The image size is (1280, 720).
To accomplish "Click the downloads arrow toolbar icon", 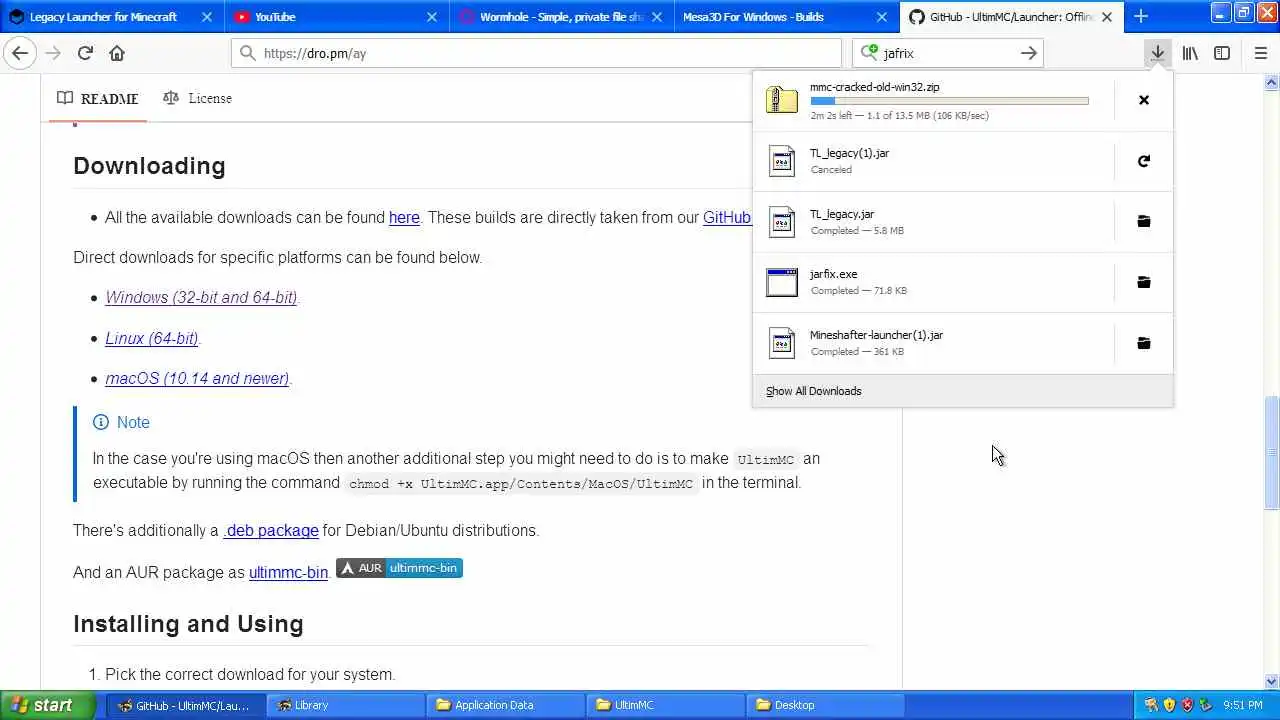I will pos(1157,53).
